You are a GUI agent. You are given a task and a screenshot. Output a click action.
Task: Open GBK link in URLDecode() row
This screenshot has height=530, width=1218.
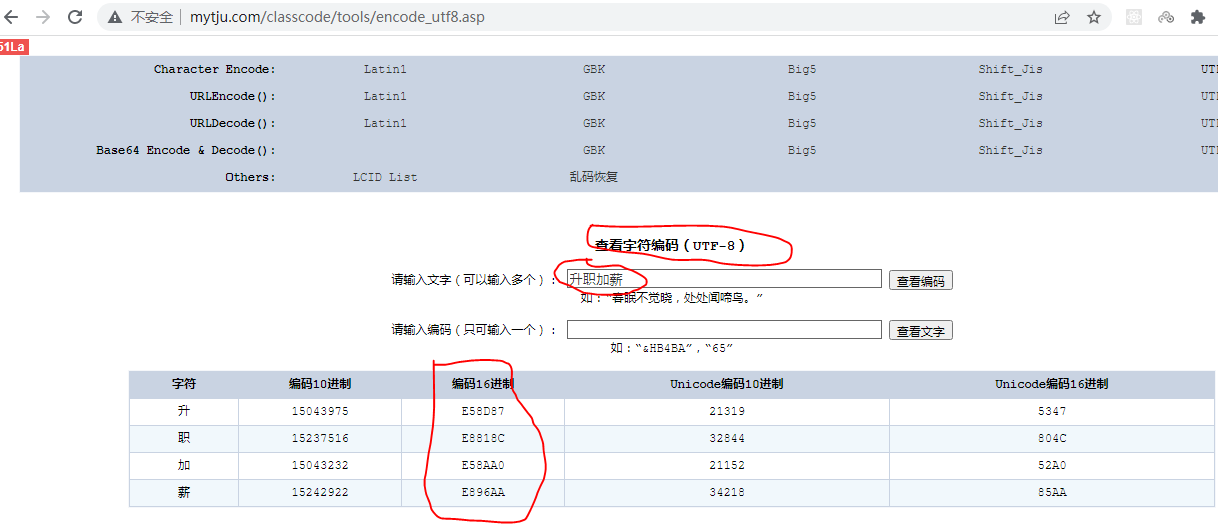[594, 123]
